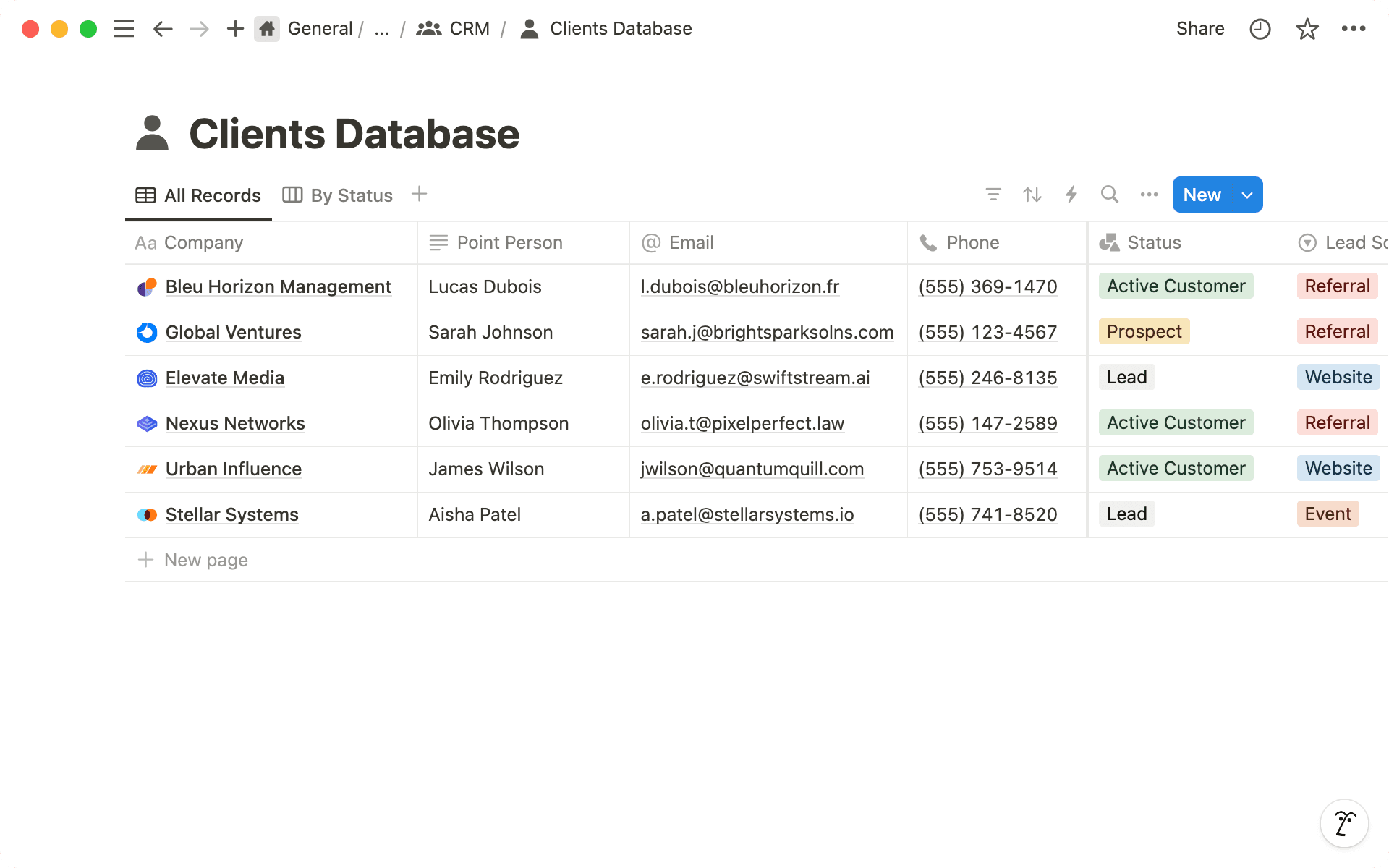Viewport: 1389px width, 868px height.
Task: Expand the collapsed breadcrumb ellipsis
Action: [x=381, y=29]
